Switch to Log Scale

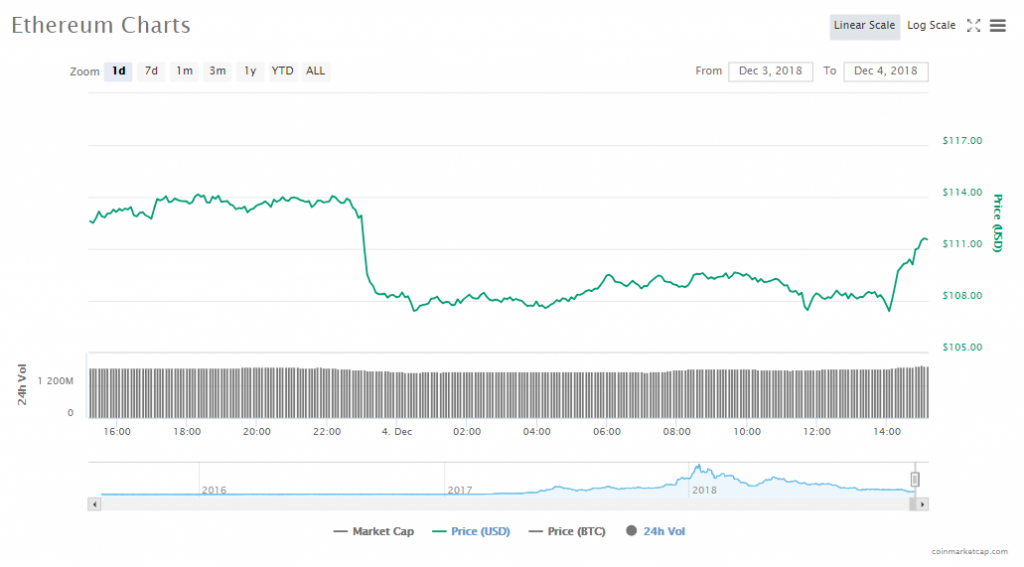pyautogui.click(x=931, y=26)
